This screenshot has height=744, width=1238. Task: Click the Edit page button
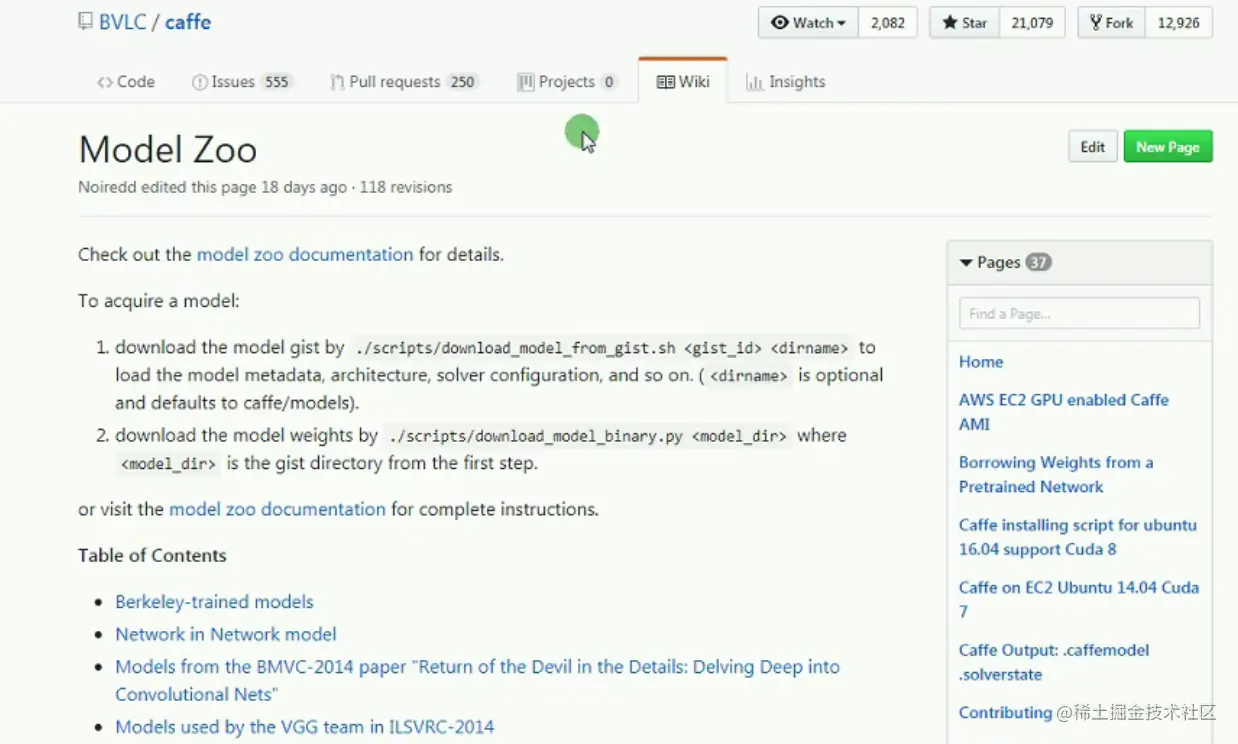coord(1092,147)
